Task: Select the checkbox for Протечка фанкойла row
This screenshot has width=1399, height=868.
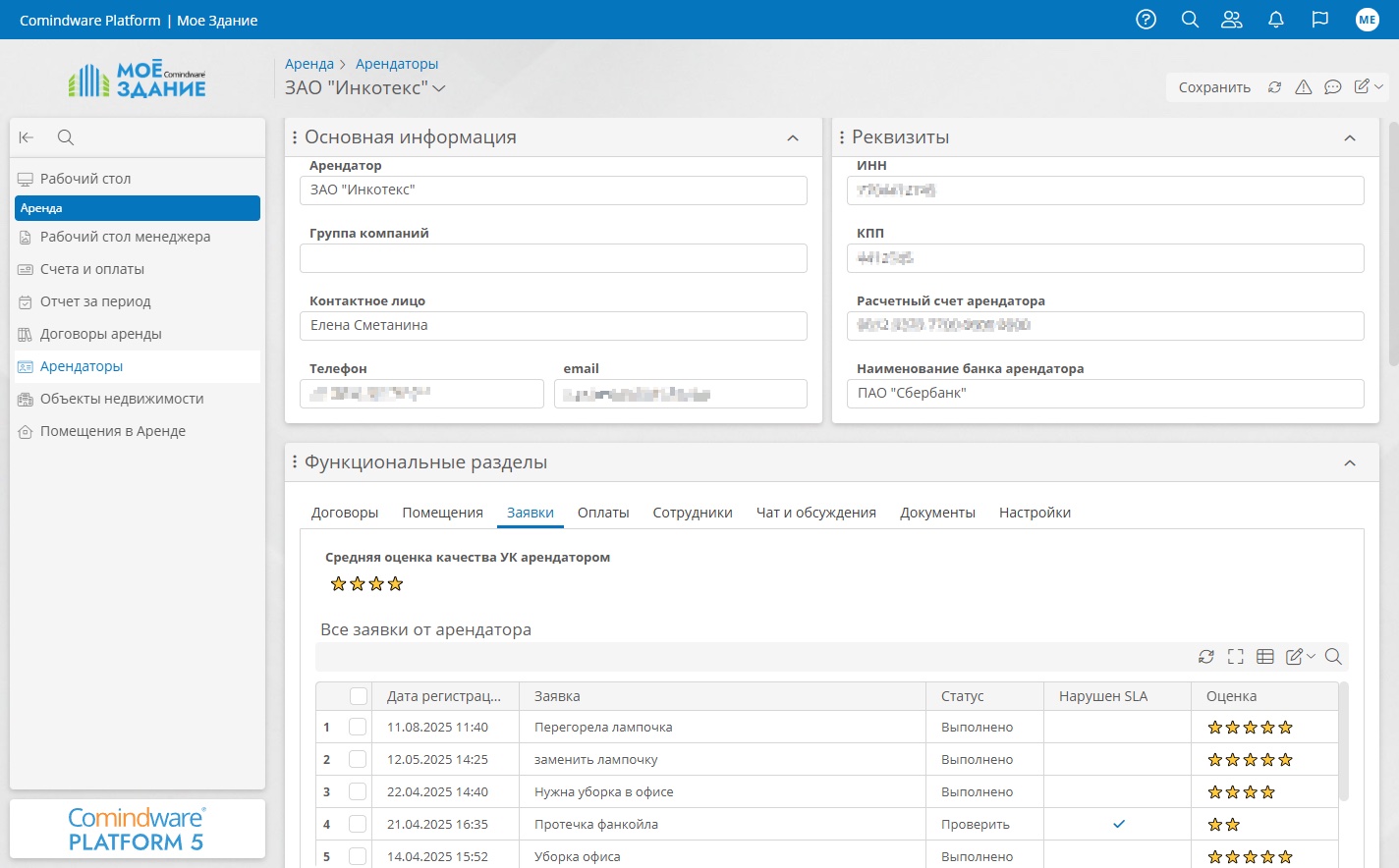Action: [358, 825]
